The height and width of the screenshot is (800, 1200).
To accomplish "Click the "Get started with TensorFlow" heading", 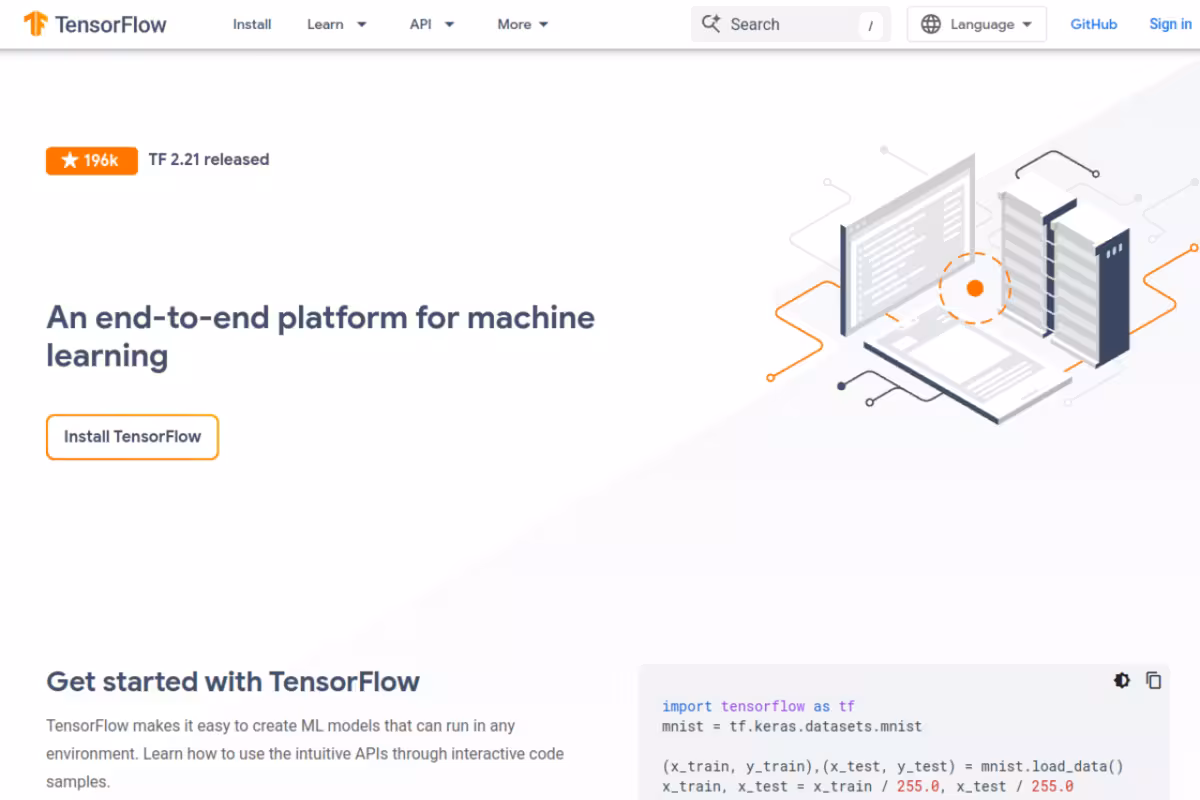I will tap(233, 682).
